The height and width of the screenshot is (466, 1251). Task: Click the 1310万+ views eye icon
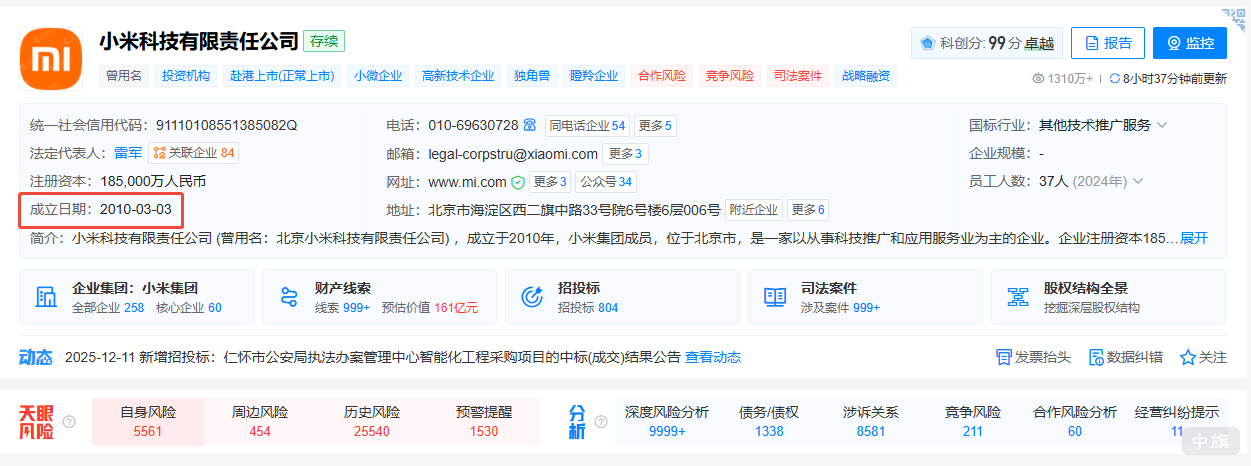[1038, 78]
